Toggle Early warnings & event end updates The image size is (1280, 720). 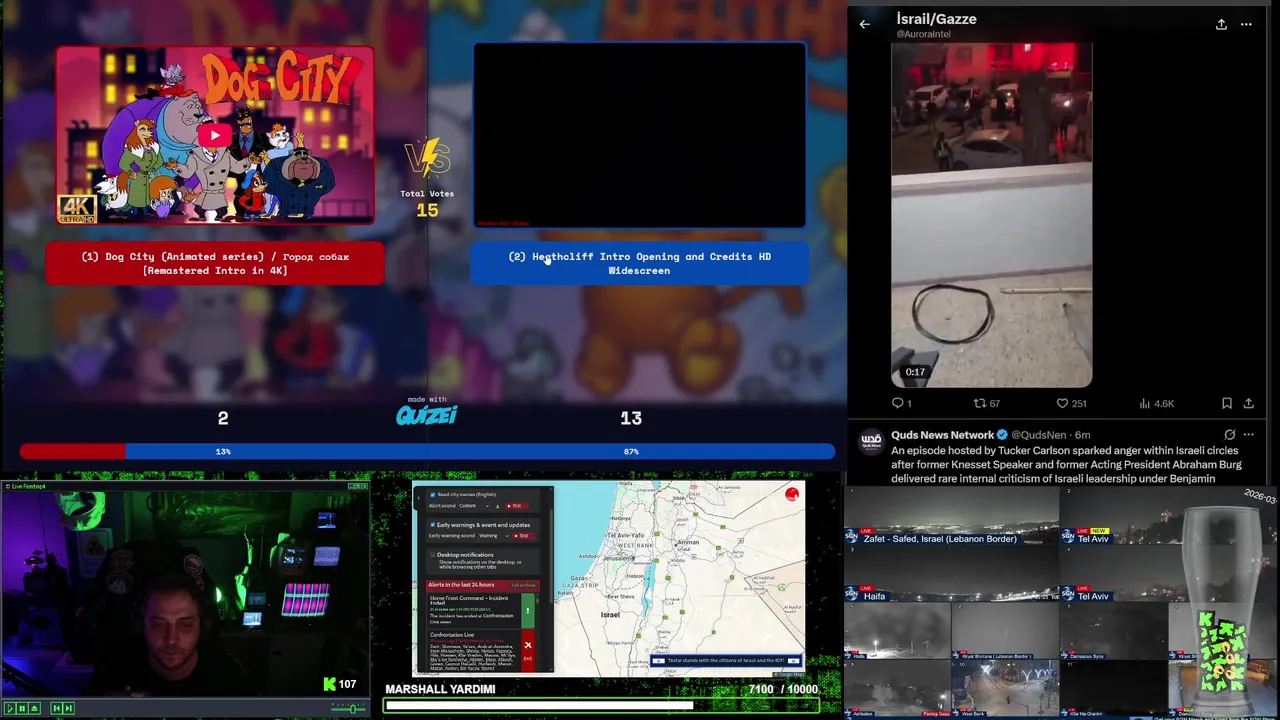[433, 525]
